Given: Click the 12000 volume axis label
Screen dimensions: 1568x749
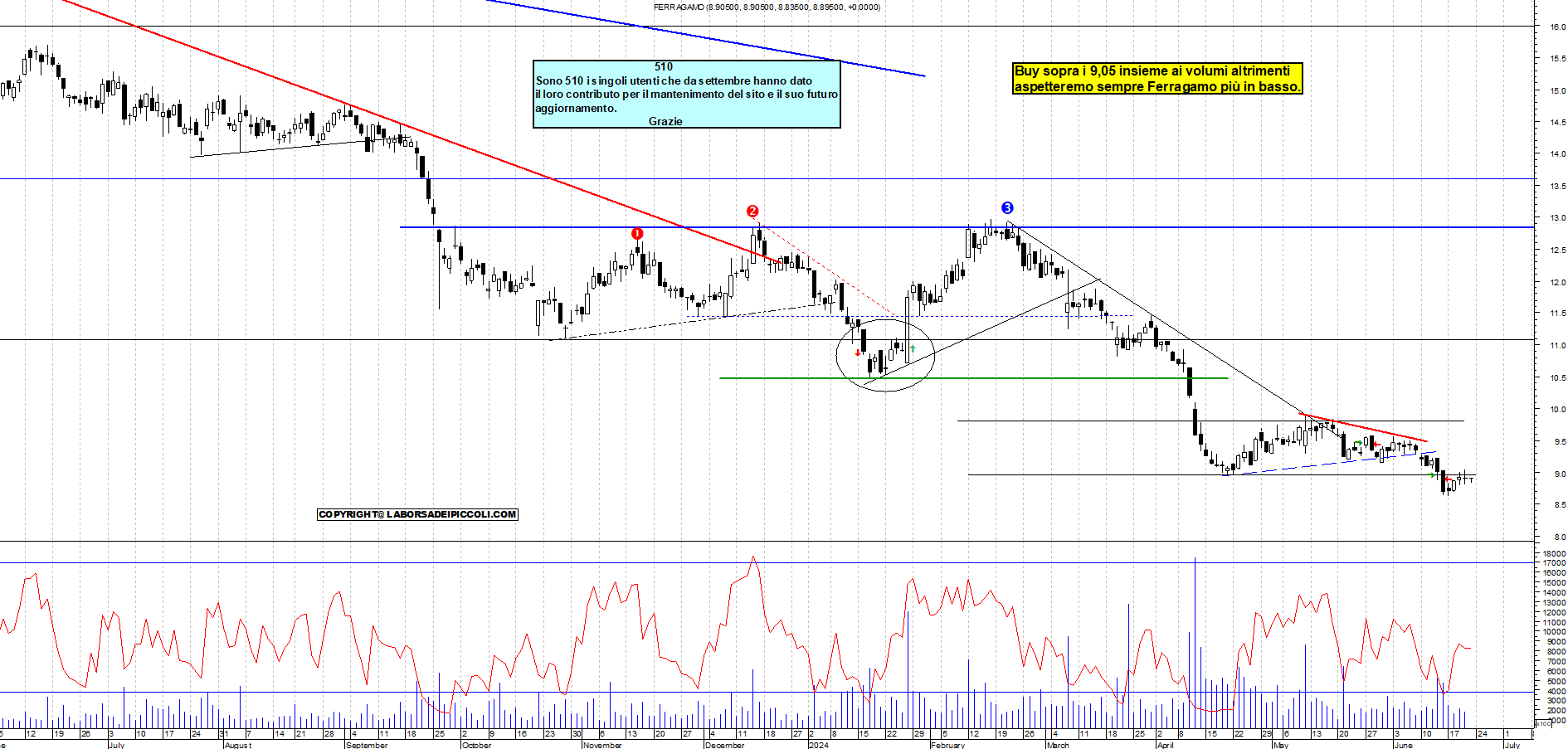Looking at the screenshot, I should 1554,612.
